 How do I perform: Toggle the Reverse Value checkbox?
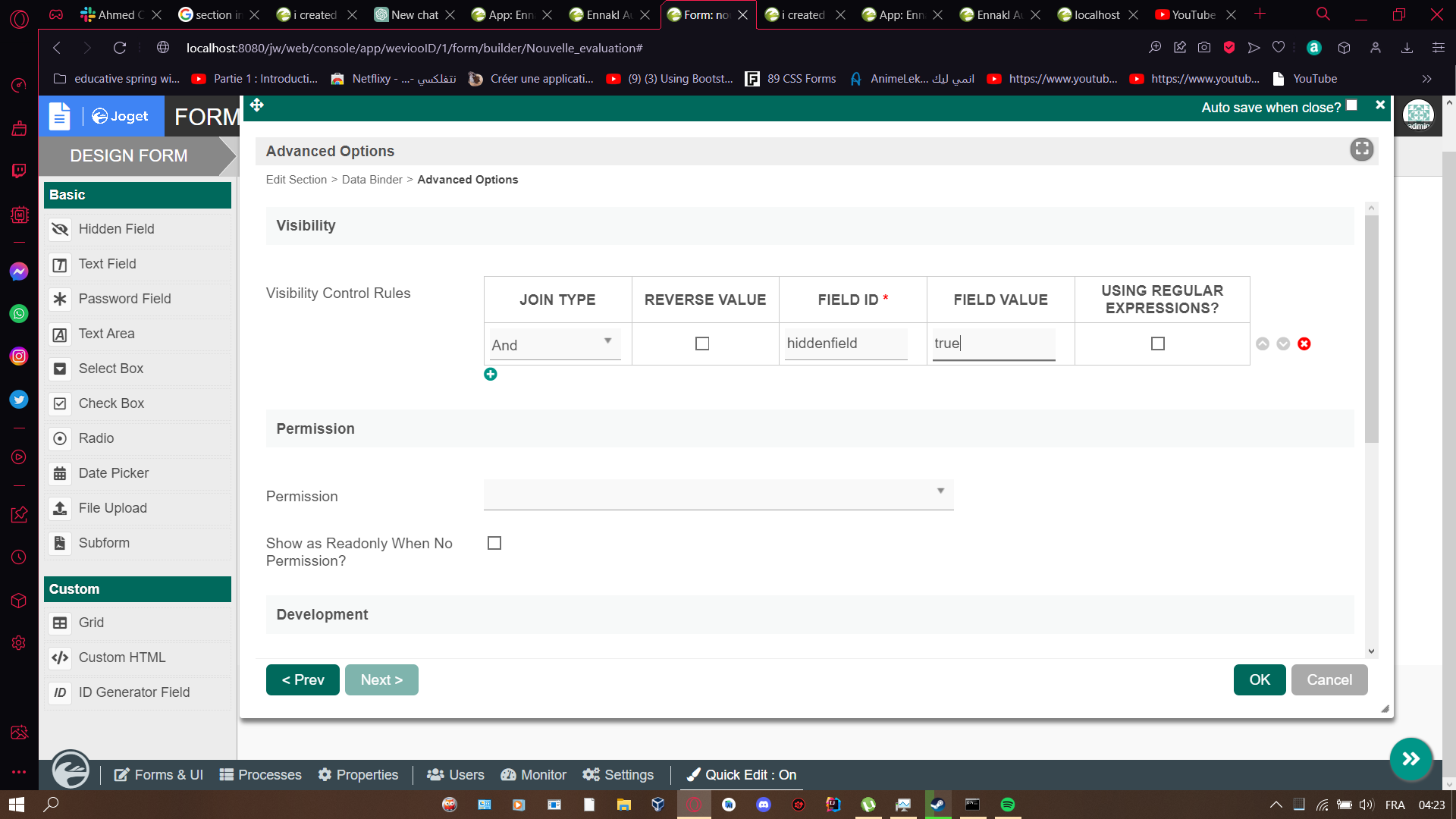pyautogui.click(x=702, y=344)
